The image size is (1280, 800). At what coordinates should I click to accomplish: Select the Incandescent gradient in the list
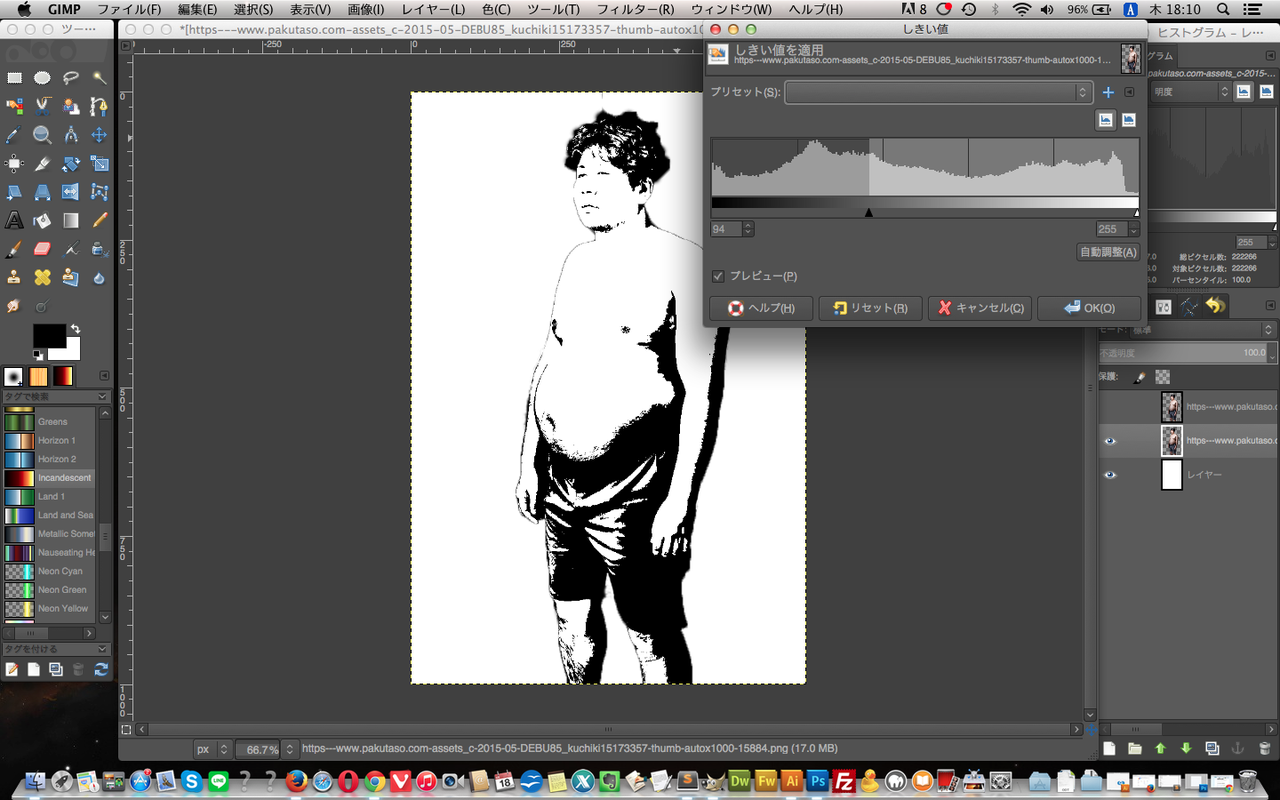49,478
